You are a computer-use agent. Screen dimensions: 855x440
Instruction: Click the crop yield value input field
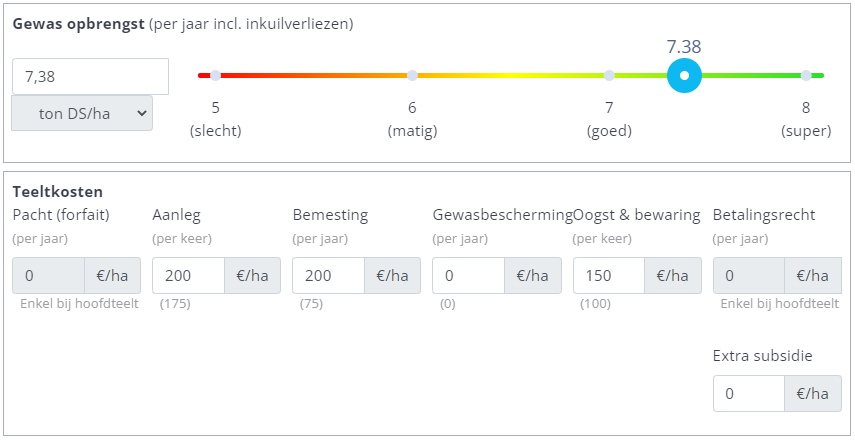pyautogui.click(x=90, y=77)
